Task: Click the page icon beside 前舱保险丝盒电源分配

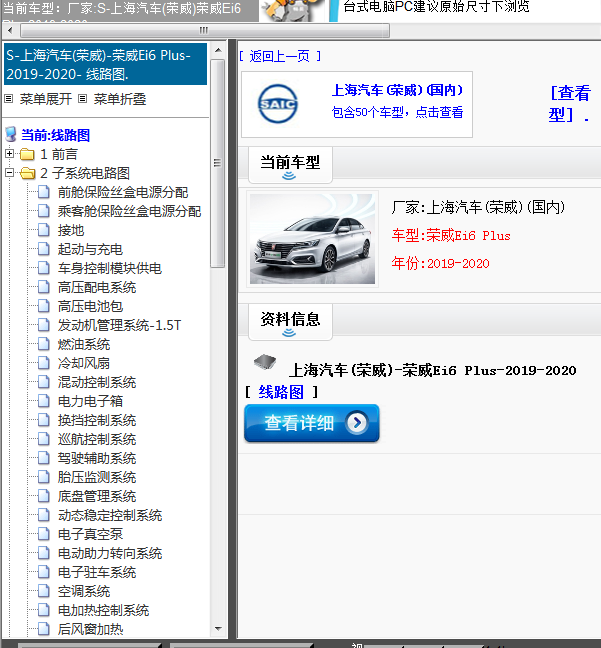Action: pos(44,192)
